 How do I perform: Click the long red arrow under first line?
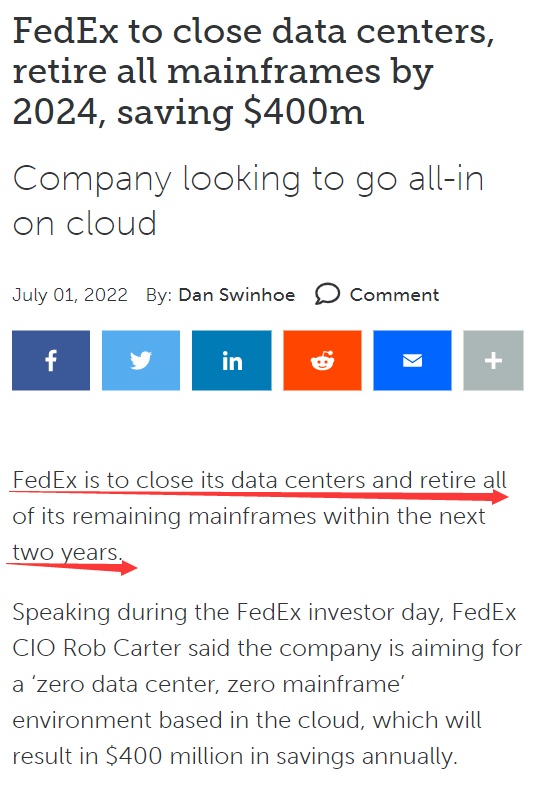[x=259, y=495]
